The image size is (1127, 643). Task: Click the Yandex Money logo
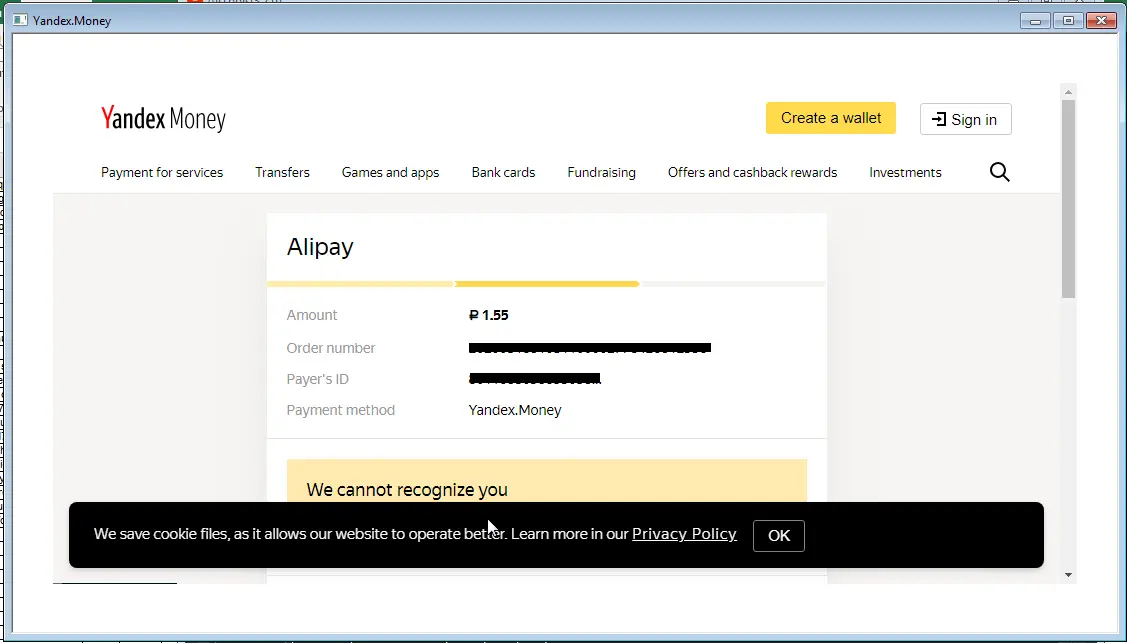(x=163, y=119)
